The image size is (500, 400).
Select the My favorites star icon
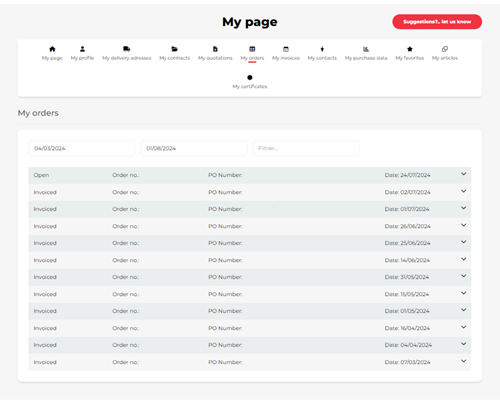pos(410,49)
